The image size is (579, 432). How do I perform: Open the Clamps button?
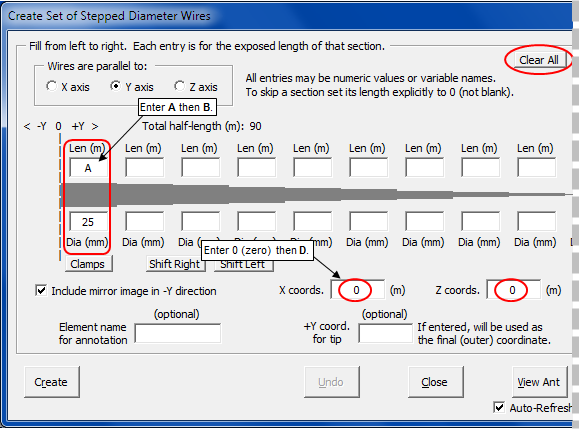tap(88, 264)
